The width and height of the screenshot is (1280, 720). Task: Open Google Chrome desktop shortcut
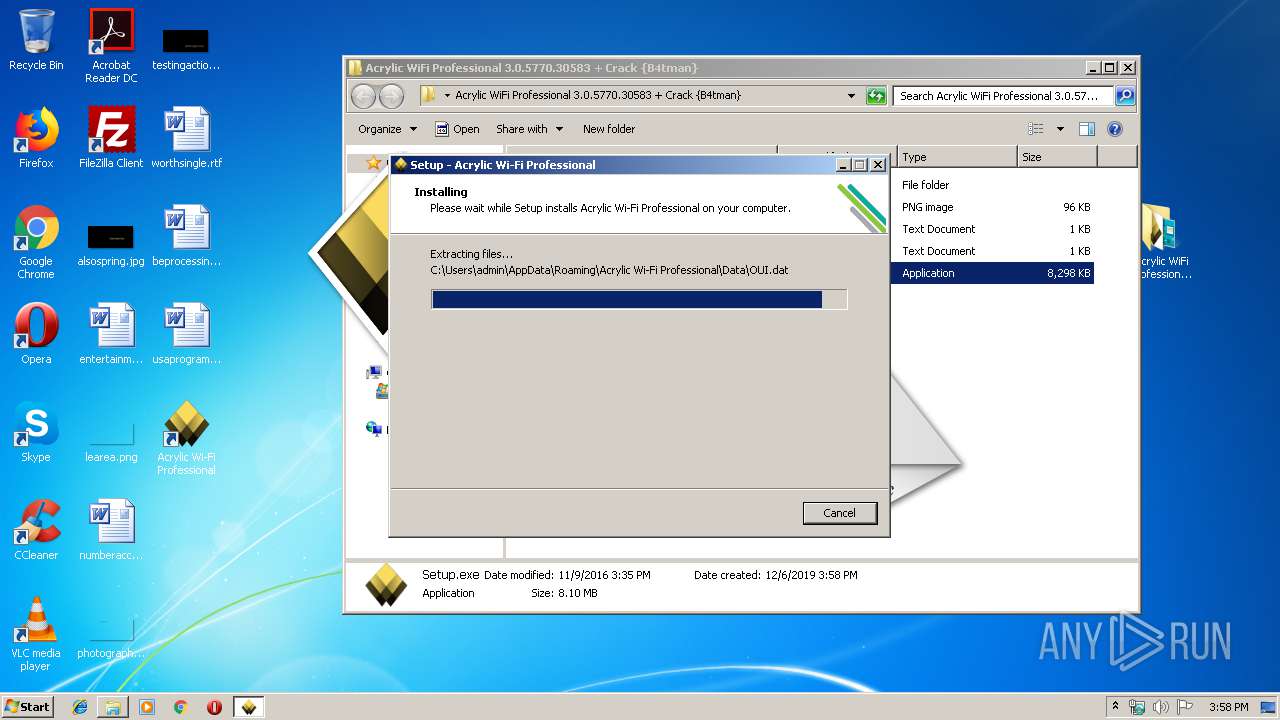tap(36, 243)
